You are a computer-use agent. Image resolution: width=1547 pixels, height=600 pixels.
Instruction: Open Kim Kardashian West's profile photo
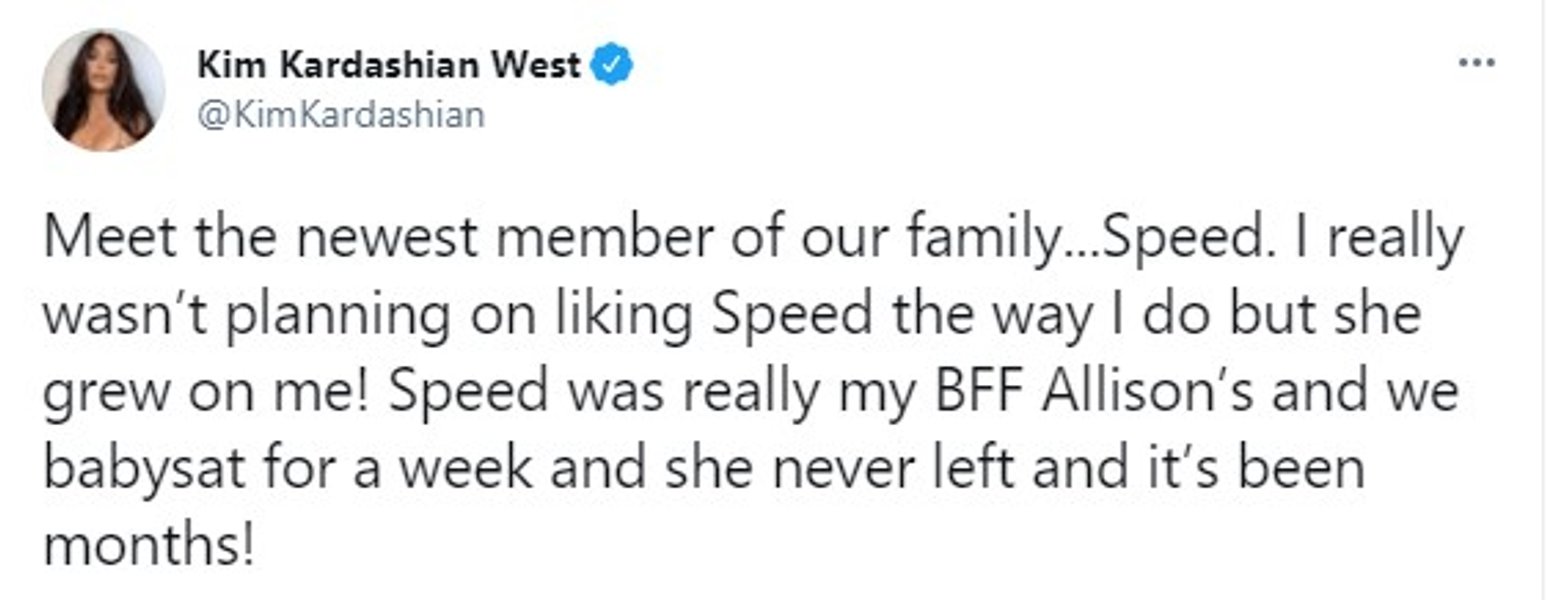coord(103,90)
